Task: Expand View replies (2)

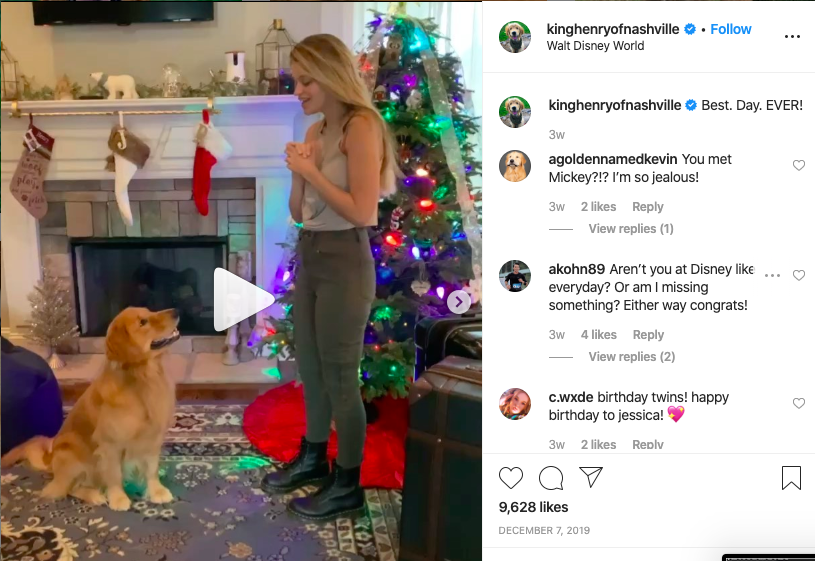Action: (632, 357)
